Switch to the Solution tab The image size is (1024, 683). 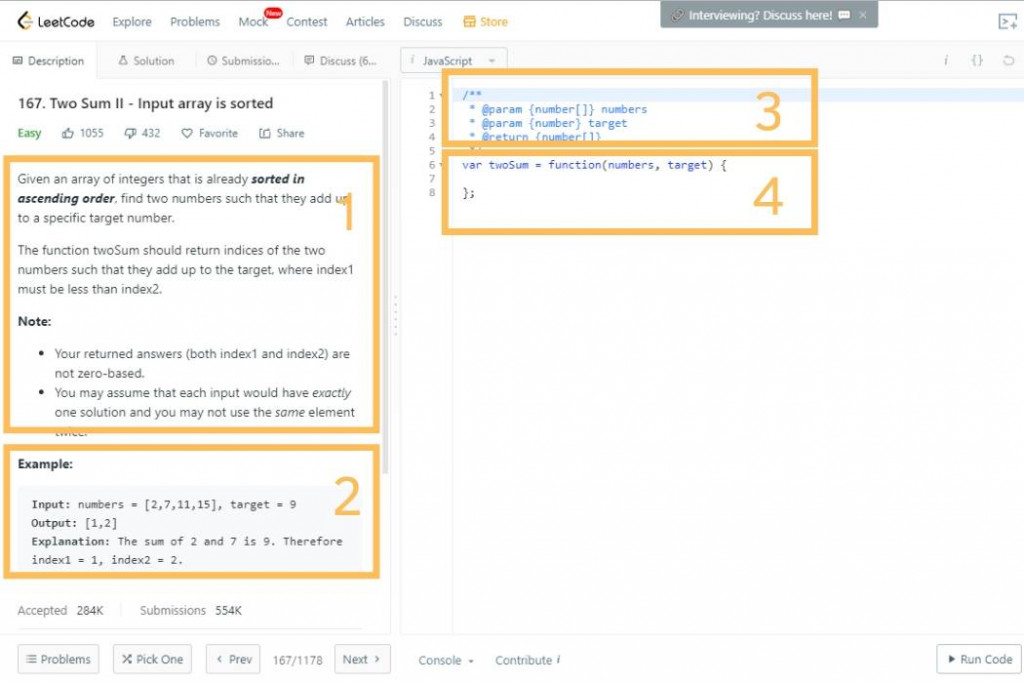(146, 61)
